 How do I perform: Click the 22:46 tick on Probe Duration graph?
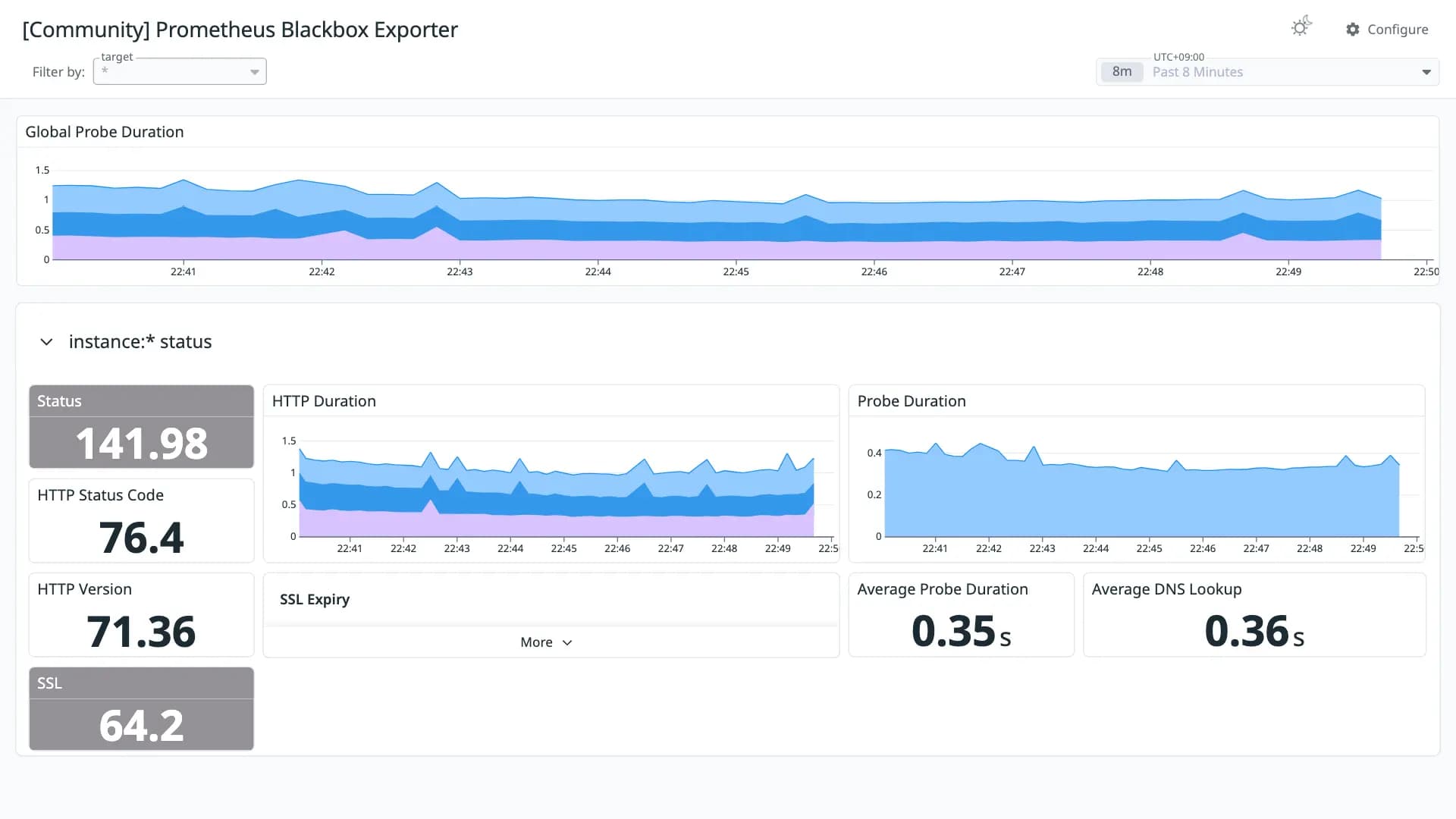(1203, 548)
